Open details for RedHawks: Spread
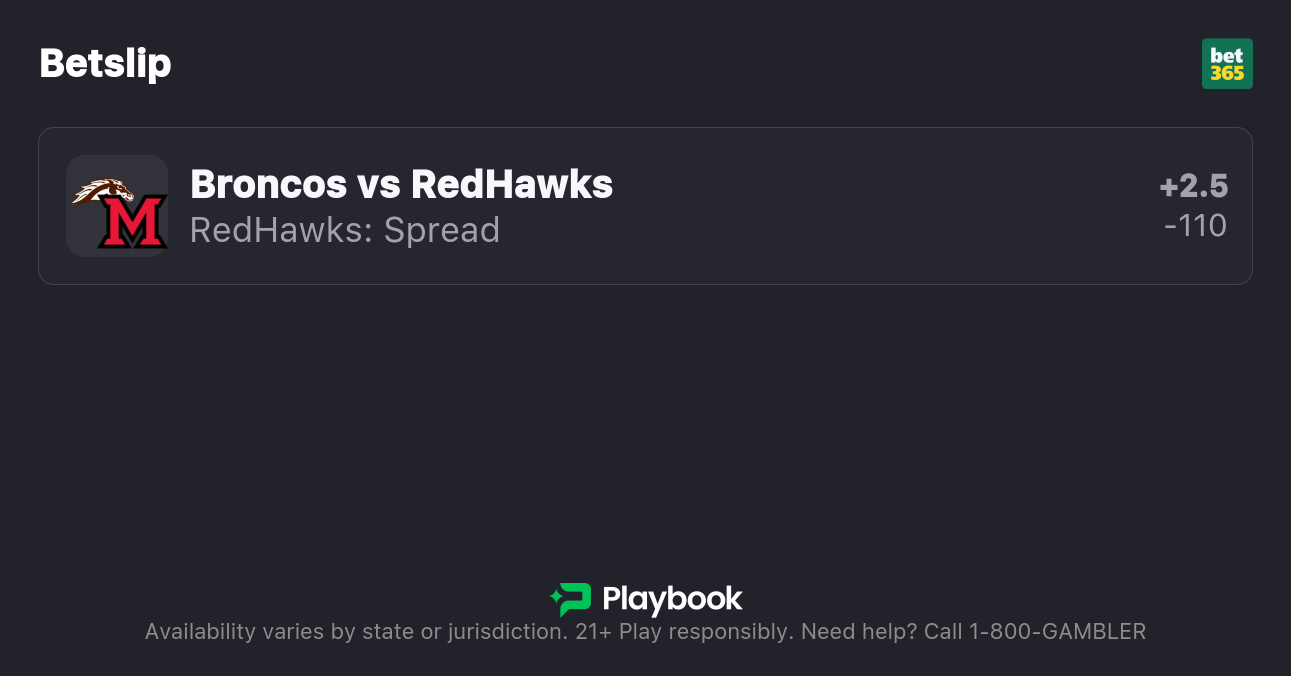 (345, 230)
